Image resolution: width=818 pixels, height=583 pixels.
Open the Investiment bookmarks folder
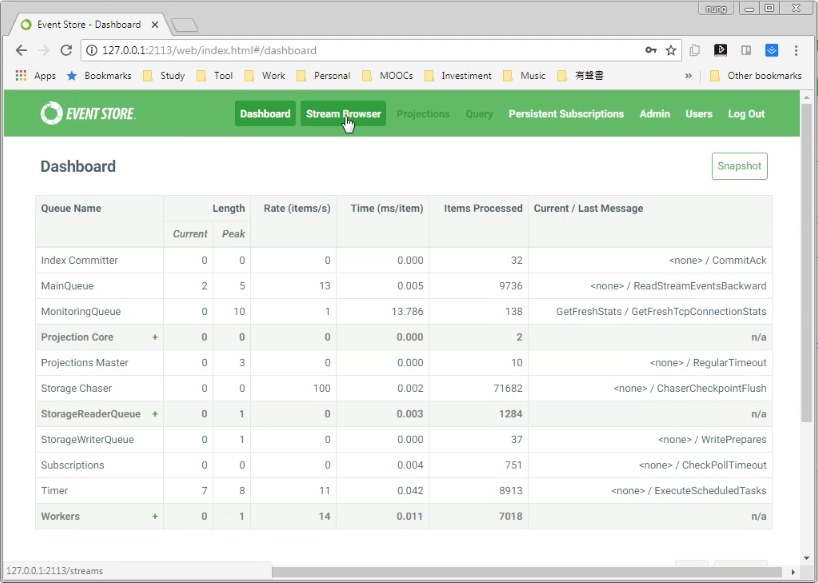tap(458, 76)
